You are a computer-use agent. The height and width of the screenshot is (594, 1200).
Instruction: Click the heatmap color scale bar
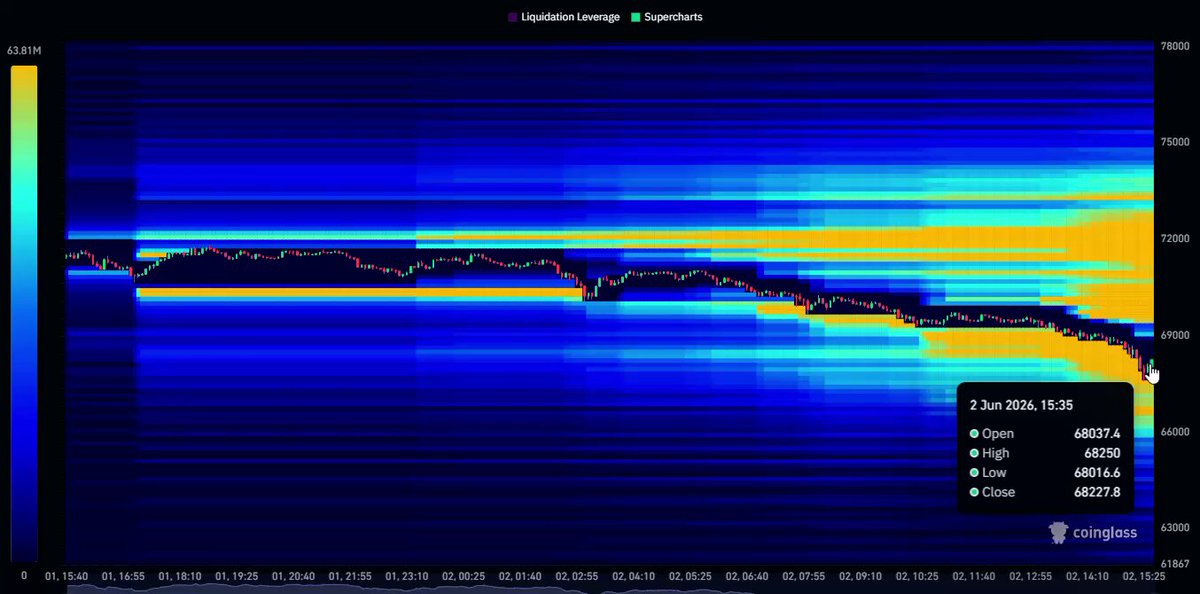coord(24,314)
